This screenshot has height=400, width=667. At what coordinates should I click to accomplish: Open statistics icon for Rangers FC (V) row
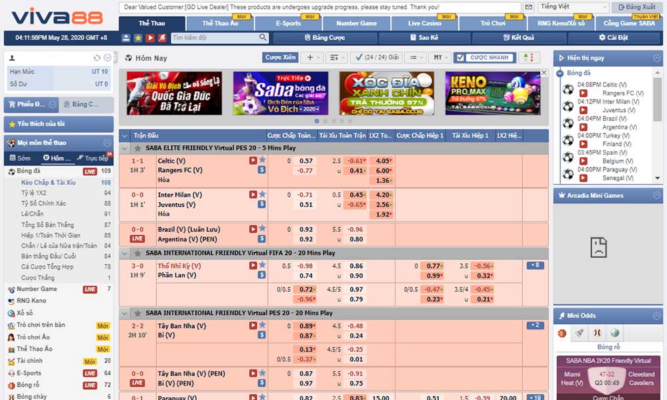[x=262, y=169]
